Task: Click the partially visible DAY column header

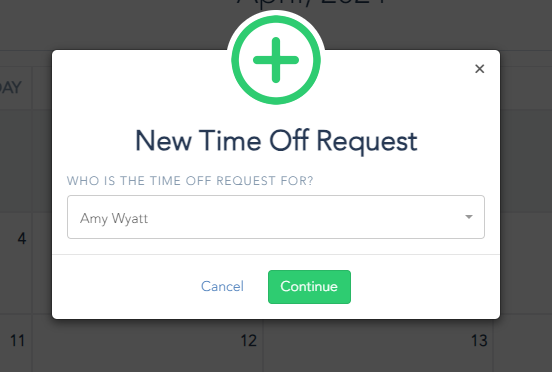Action: pos(11,88)
